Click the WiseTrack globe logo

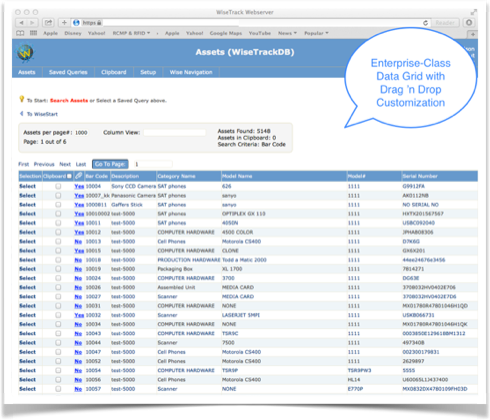point(25,53)
